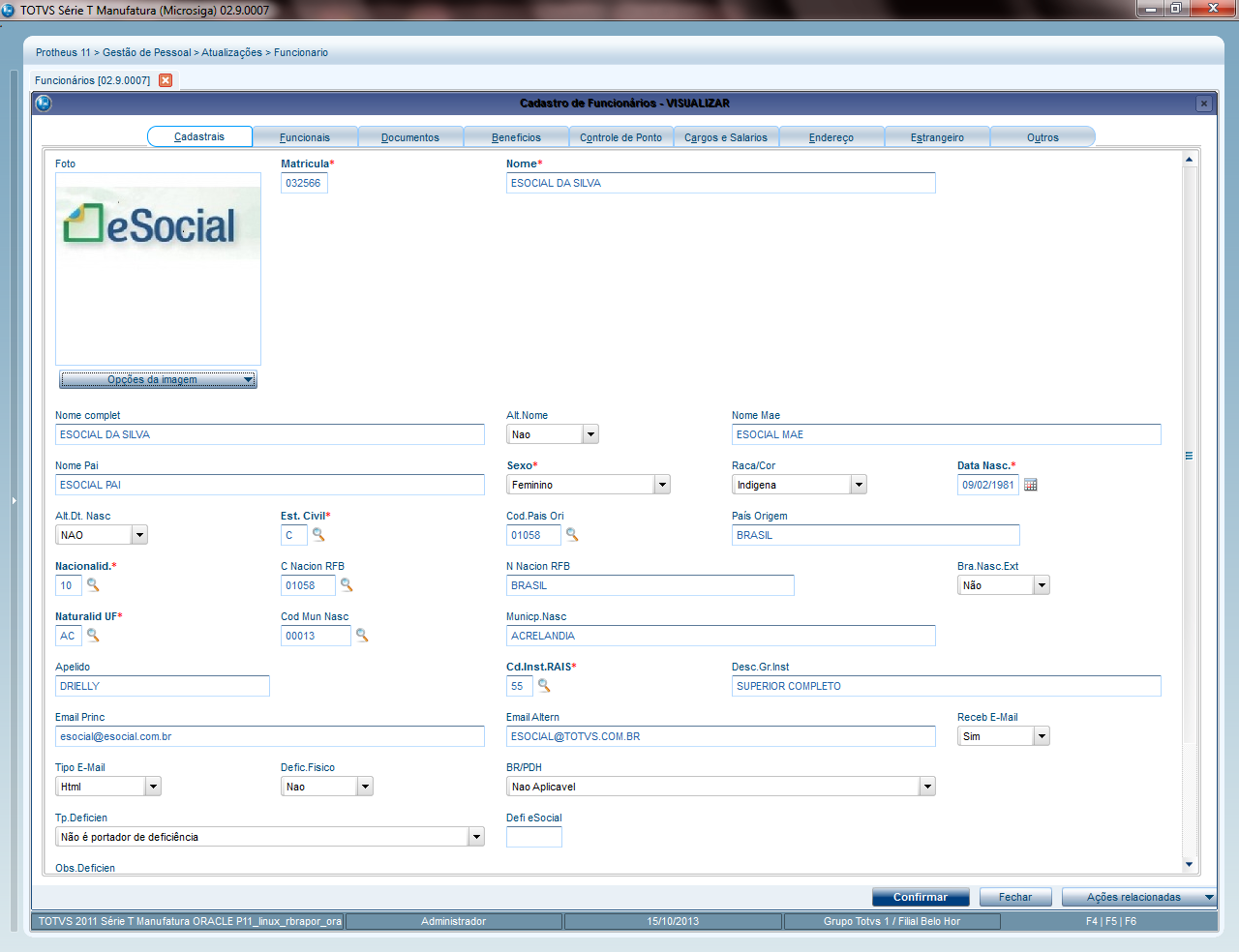
Task: Select the Outros tab
Action: [1043, 137]
